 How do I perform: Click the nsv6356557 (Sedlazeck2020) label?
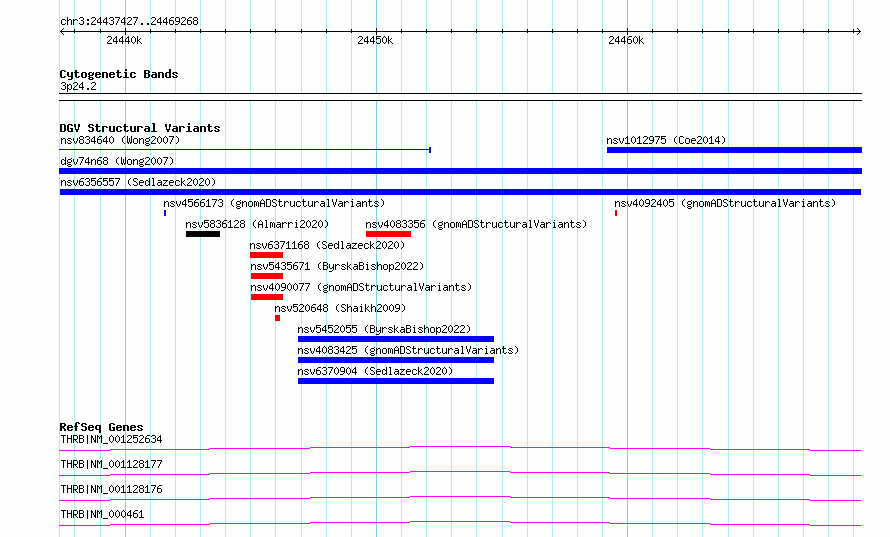[x=138, y=182]
